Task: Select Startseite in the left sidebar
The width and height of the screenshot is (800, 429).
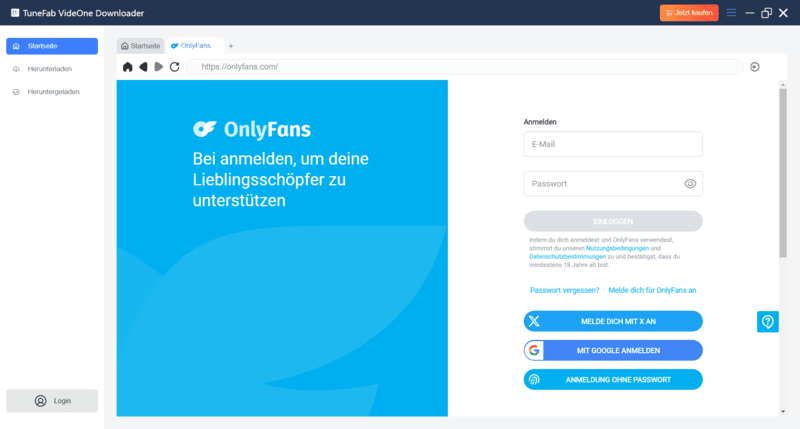Action: 52,46
